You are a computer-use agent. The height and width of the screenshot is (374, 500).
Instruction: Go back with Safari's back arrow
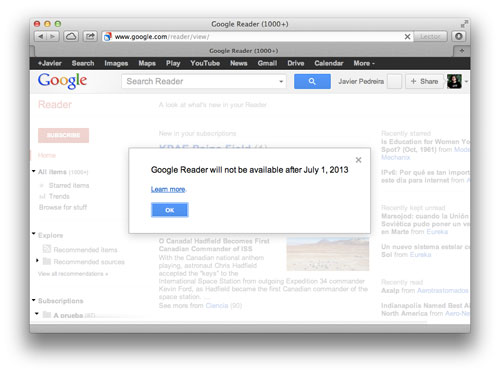click(40, 36)
